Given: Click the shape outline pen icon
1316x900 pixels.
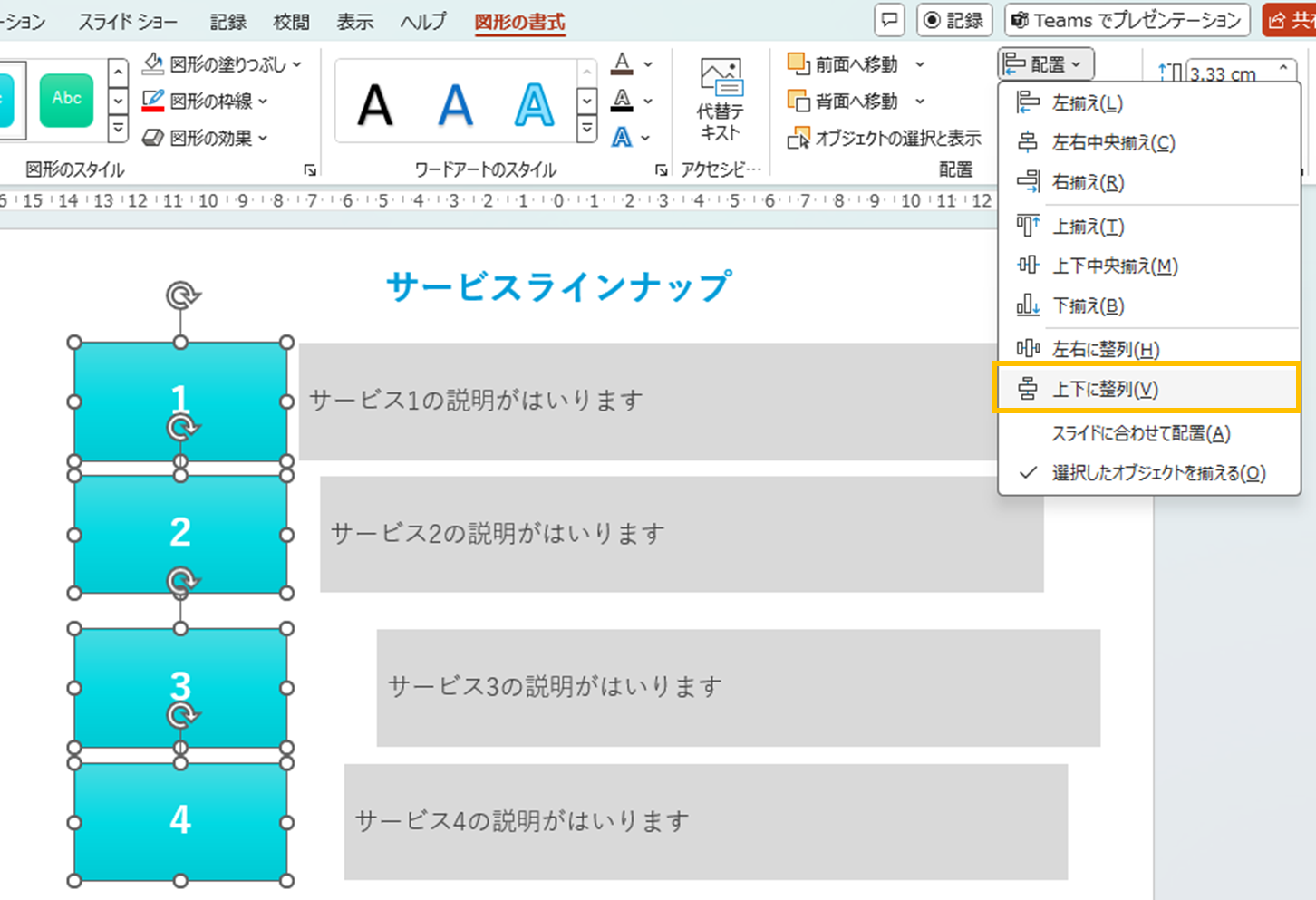Looking at the screenshot, I should 153,101.
